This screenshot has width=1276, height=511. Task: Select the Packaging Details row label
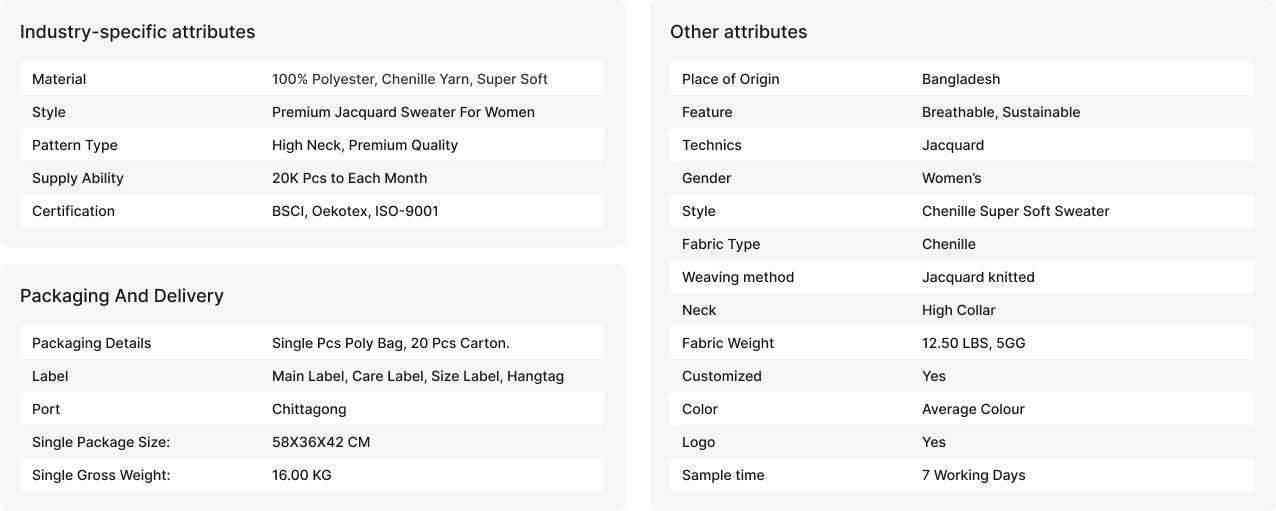[91, 343]
